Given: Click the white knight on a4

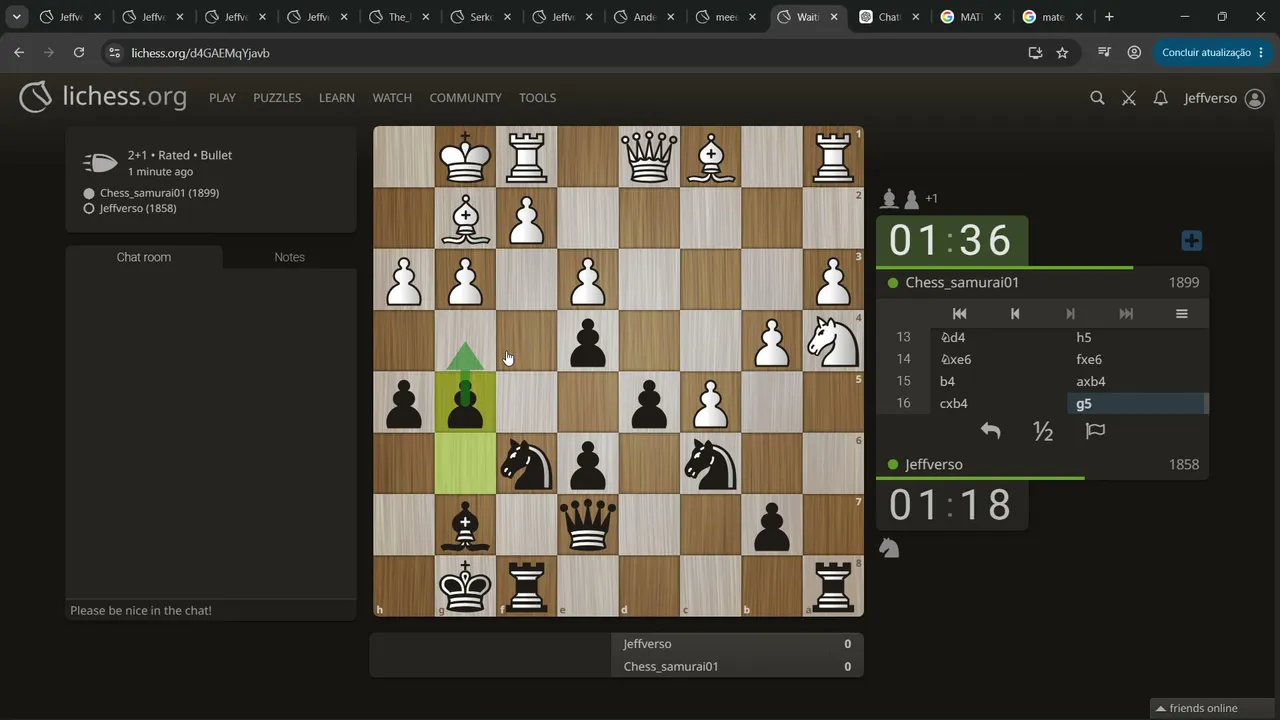Looking at the screenshot, I should (833, 341).
